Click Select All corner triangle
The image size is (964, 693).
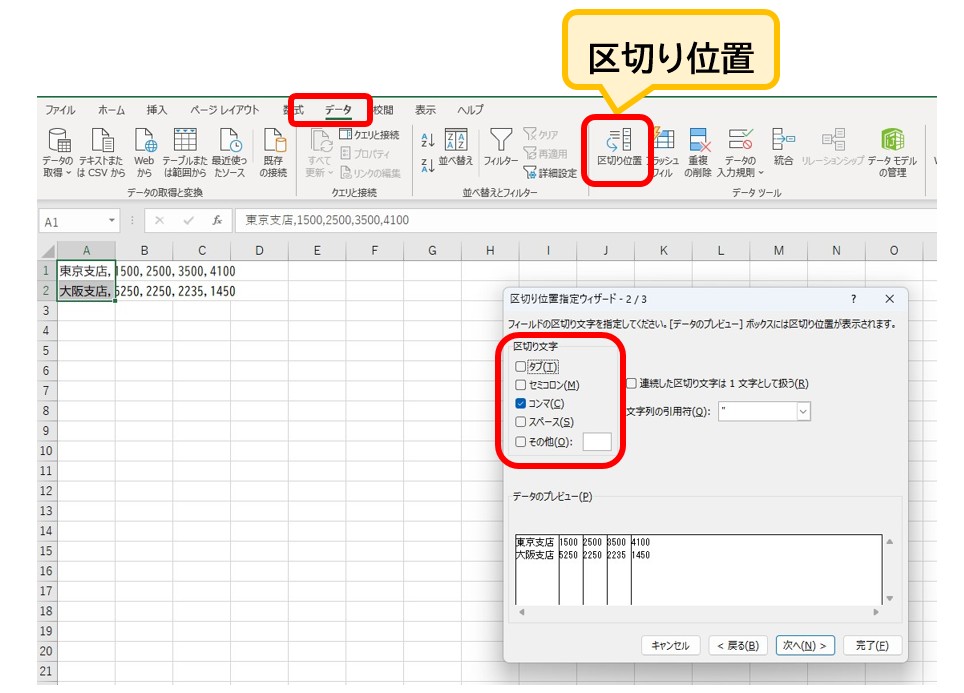(47, 251)
